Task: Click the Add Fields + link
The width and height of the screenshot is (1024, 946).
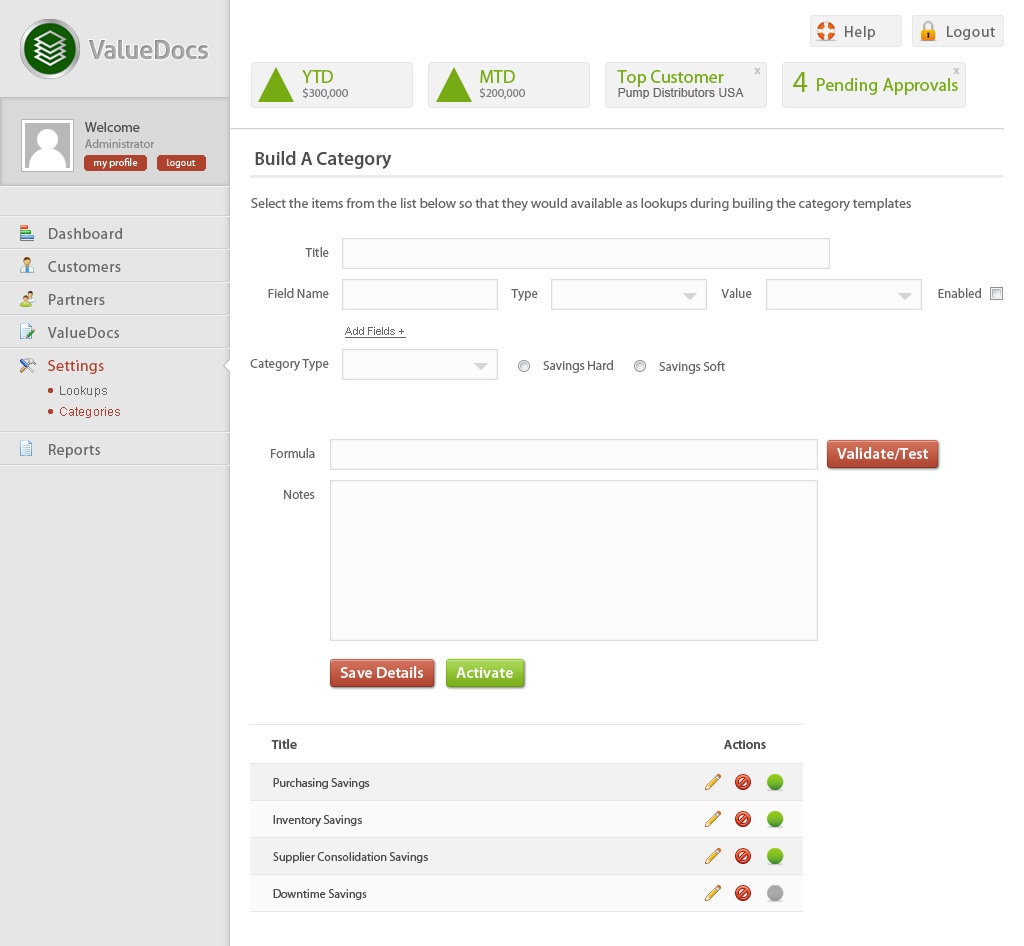Action: [375, 331]
